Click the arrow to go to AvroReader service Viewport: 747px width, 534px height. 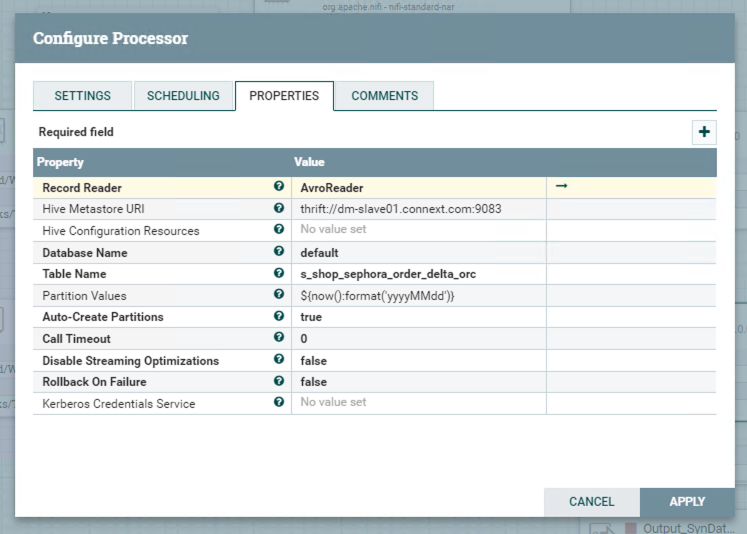[561, 187]
